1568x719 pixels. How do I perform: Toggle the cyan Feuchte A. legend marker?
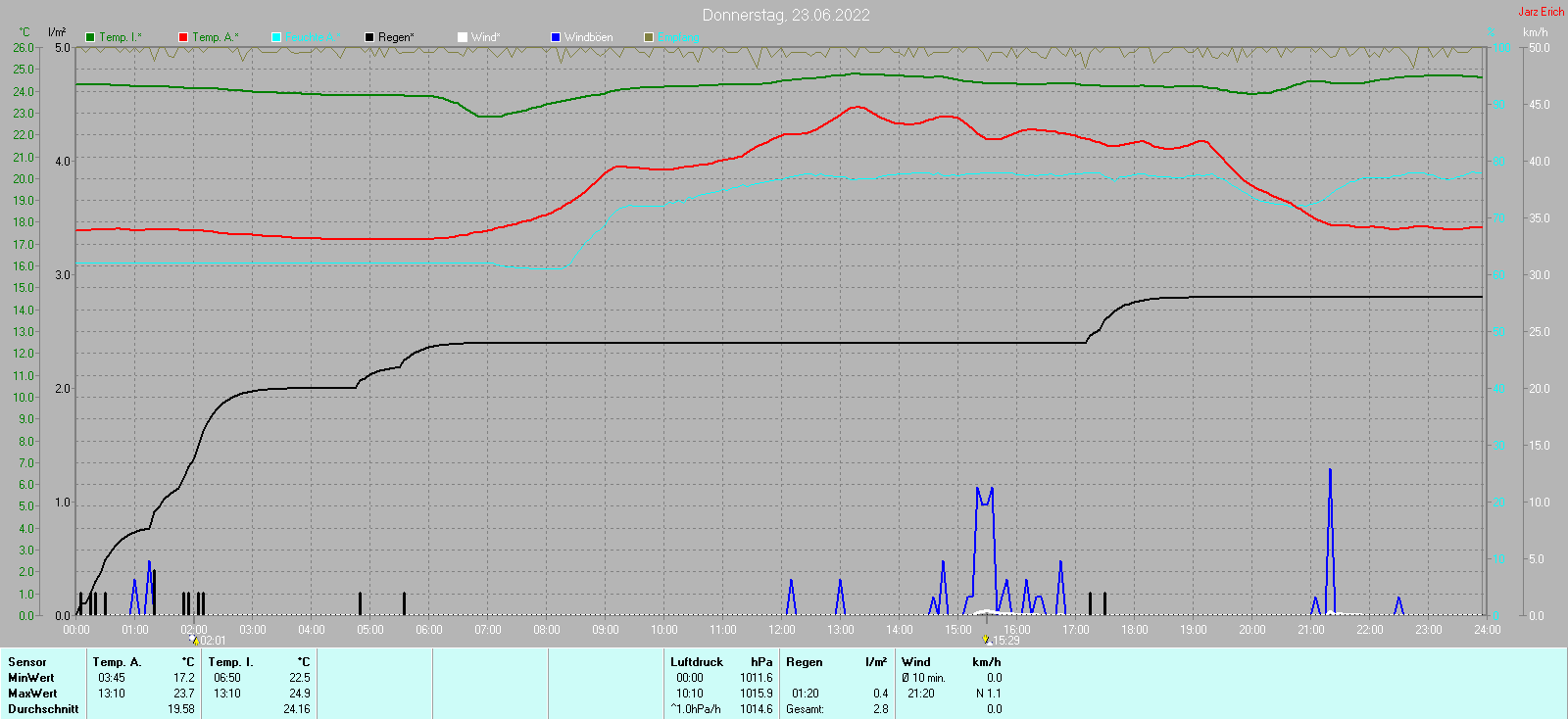pyautogui.click(x=276, y=37)
